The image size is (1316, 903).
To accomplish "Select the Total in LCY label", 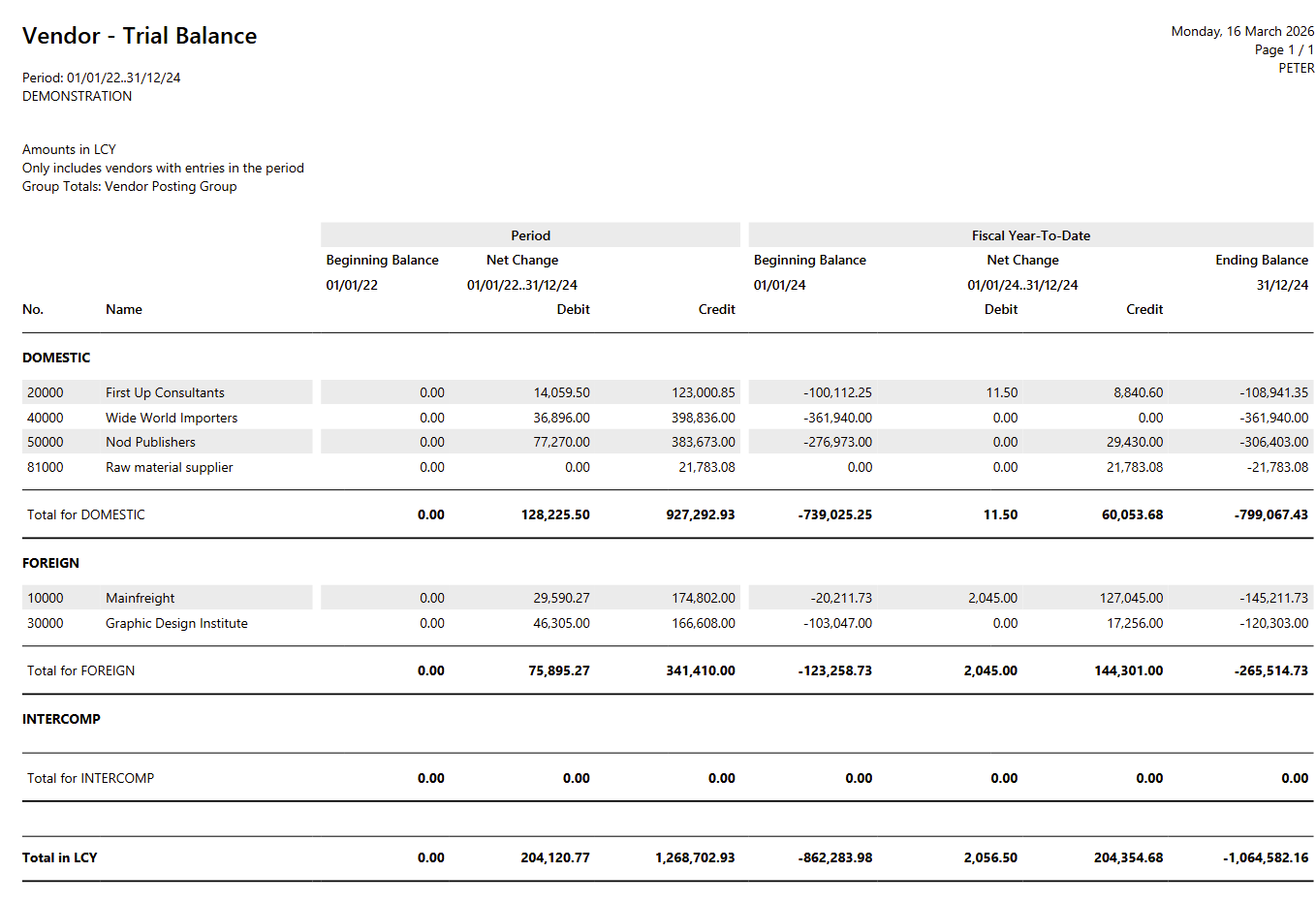I will pos(59,857).
